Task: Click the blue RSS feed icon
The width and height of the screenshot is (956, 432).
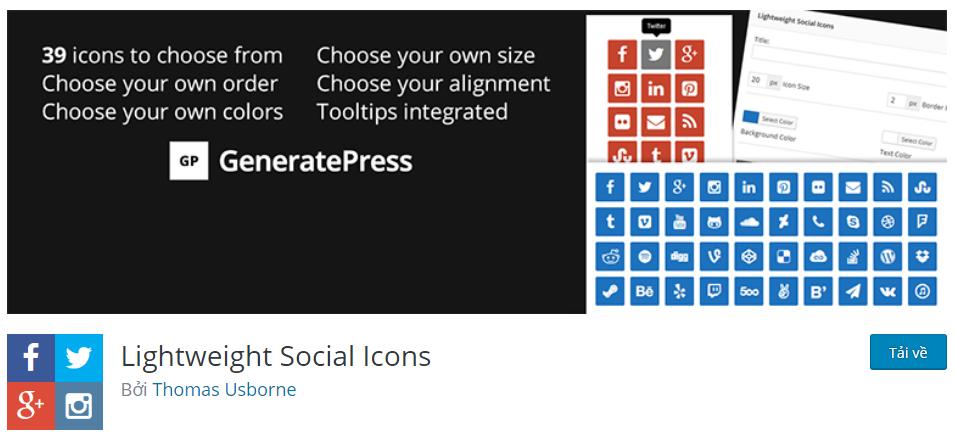Action: point(888,188)
